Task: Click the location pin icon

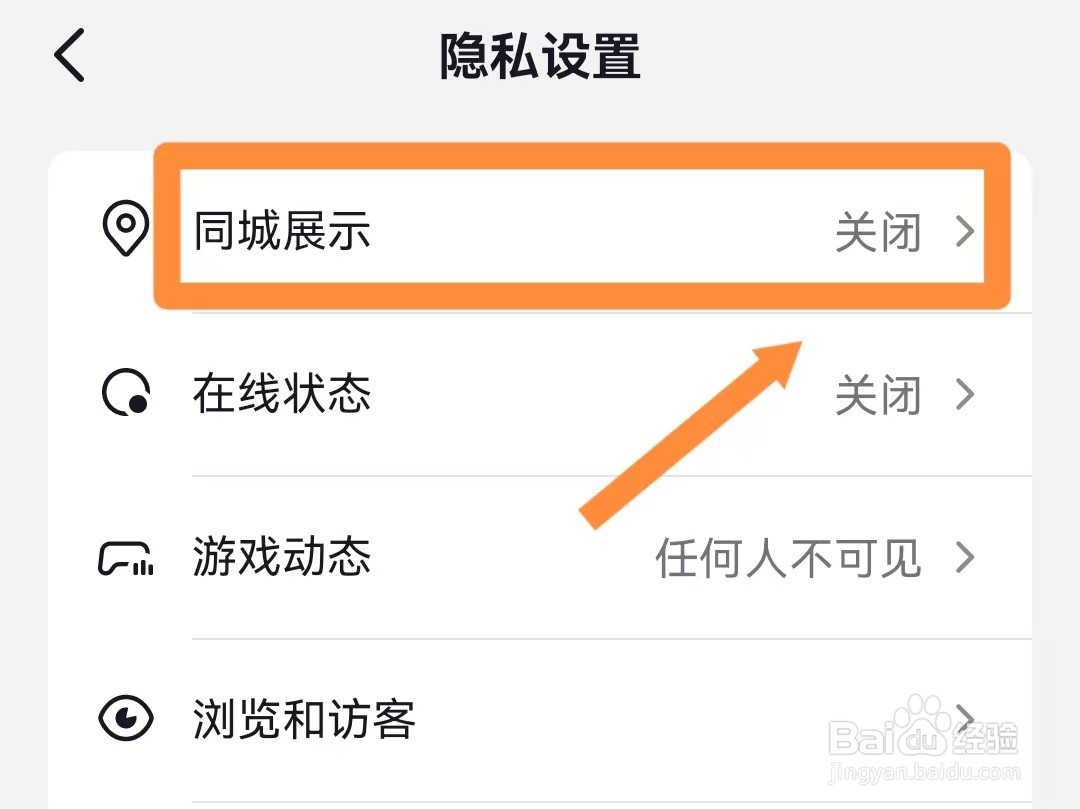Action: 126,231
